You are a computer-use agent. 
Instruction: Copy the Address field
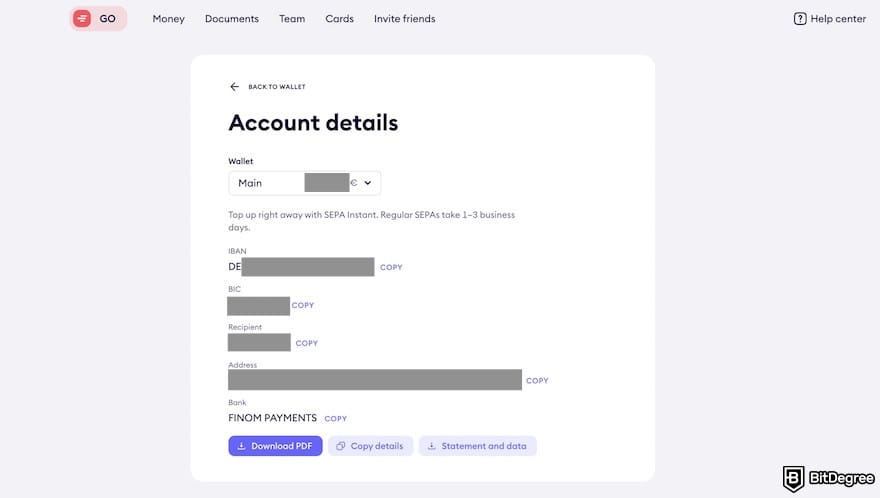tap(537, 381)
